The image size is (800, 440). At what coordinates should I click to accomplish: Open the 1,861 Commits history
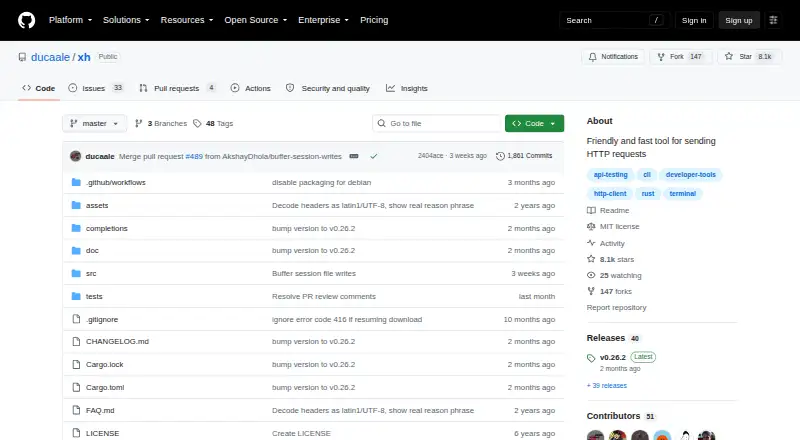pos(524,156)
